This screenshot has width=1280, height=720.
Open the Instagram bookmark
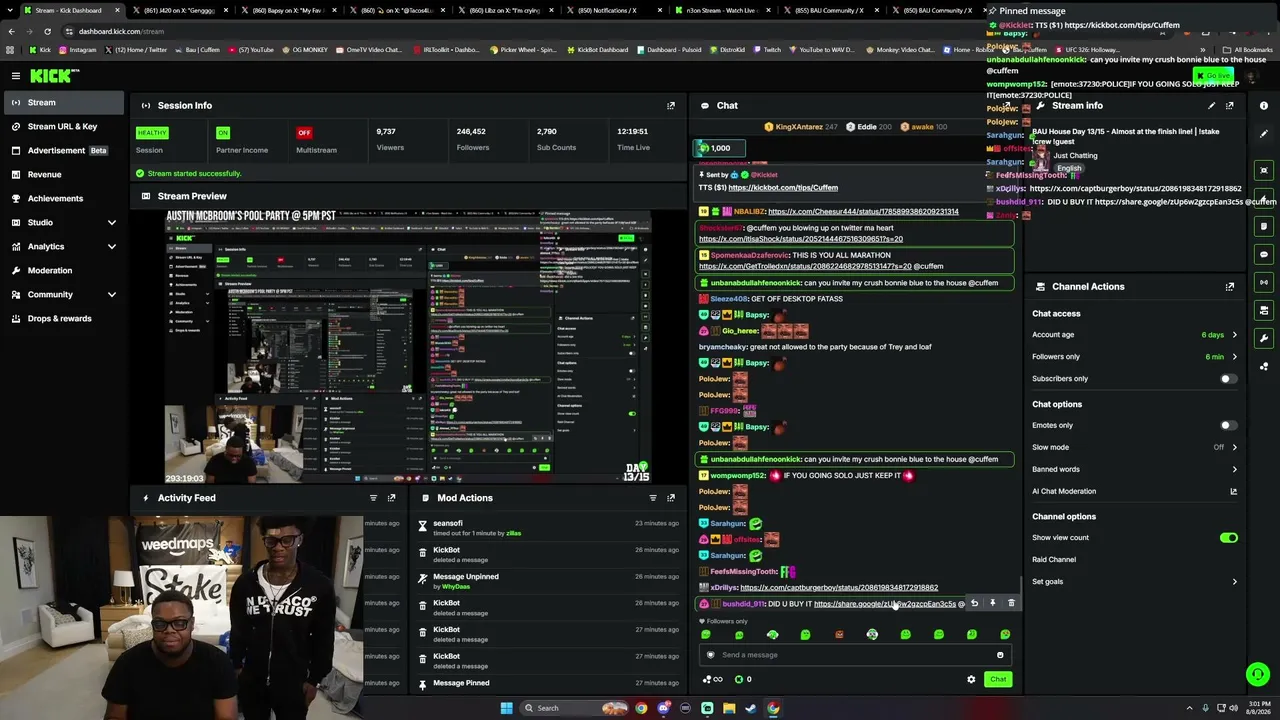78,49
